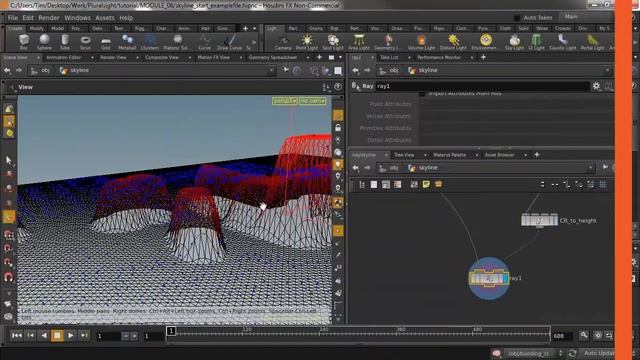Select the LSystem shelf tool
The width and height of the screenshot is (640, 360).
click(x=149, y=42)
